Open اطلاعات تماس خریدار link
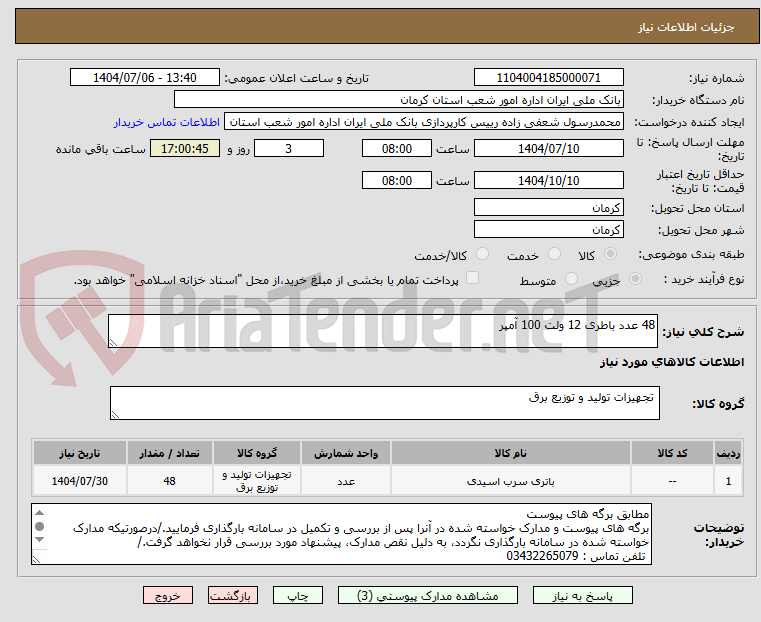This screenshot has height=622, width=761. coord(167,122)
